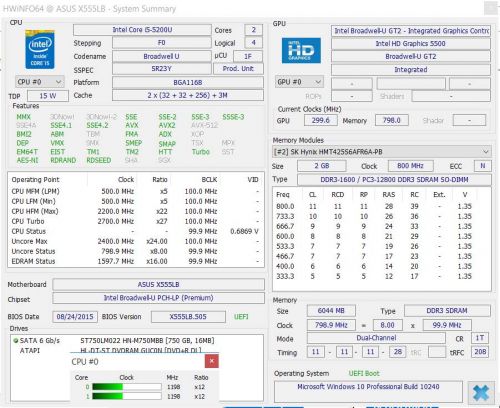Viewport: 500px width, 408px height.
Task: Click the ASUS X555LB motherboard field
Action: click(158, 285)
